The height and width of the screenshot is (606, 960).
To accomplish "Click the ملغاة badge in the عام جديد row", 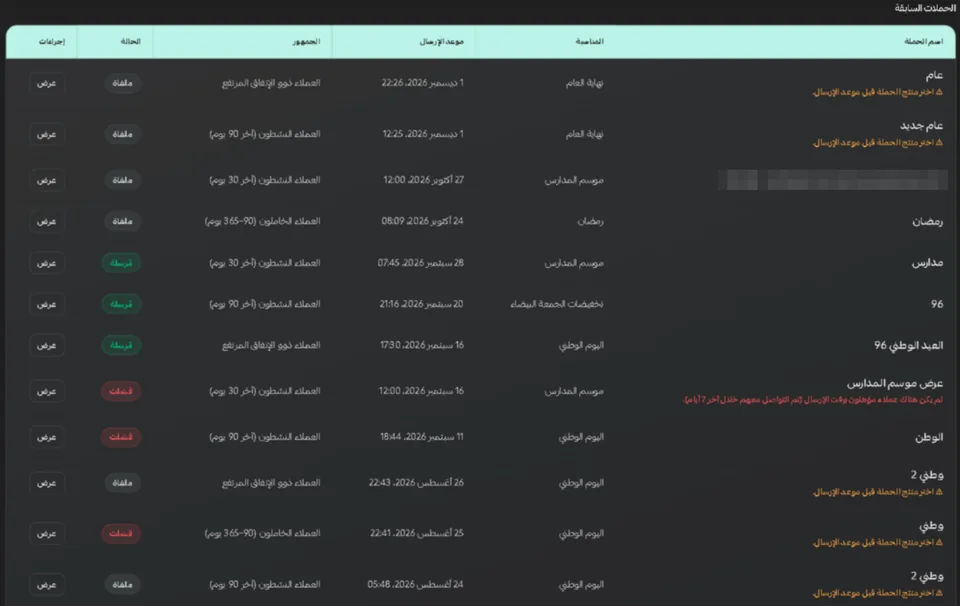I will tap(122, 134).
